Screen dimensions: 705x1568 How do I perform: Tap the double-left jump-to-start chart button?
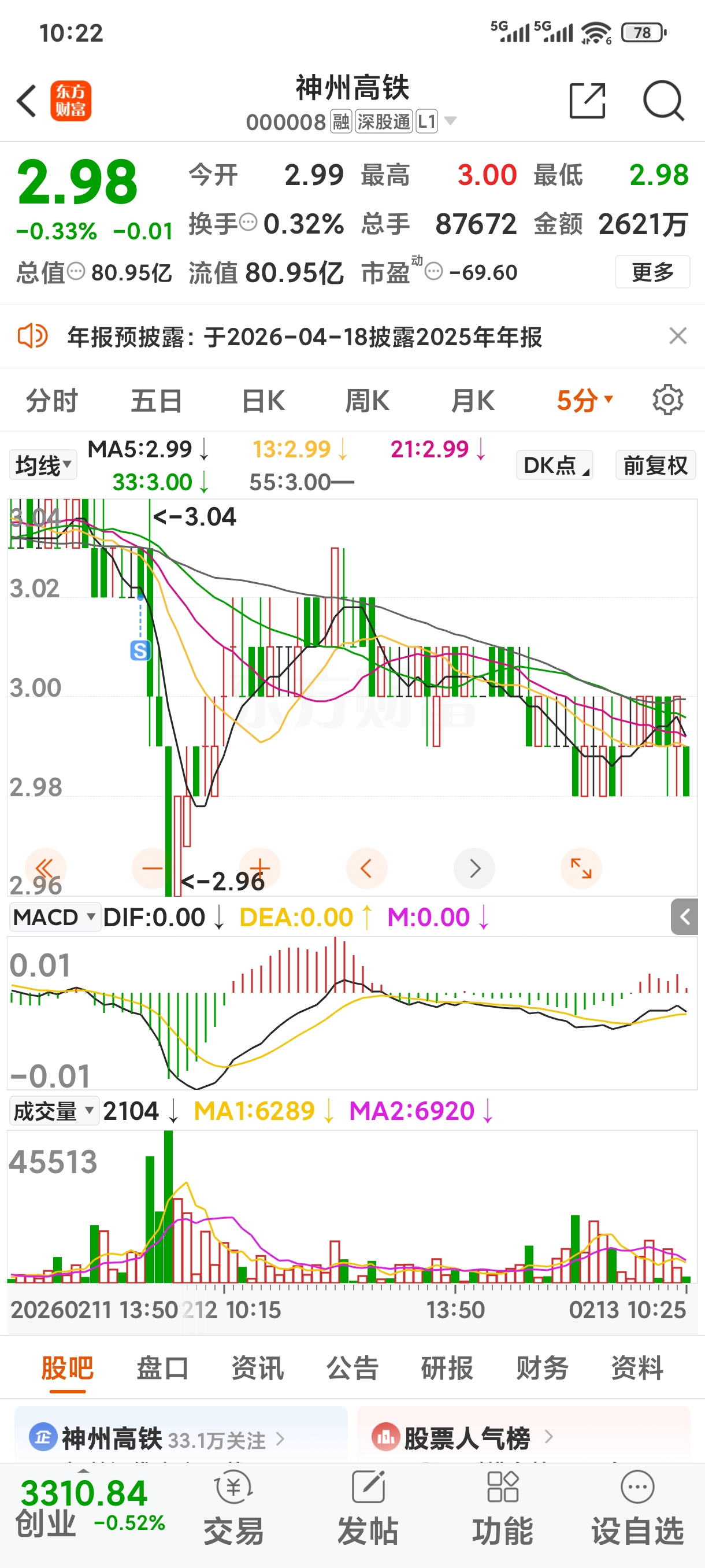45,868
